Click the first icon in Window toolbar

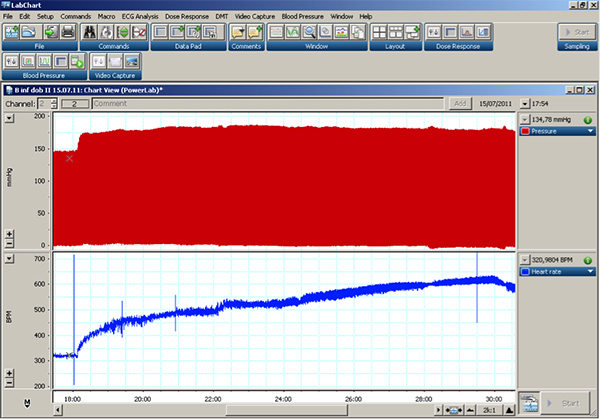click(277, 32)
